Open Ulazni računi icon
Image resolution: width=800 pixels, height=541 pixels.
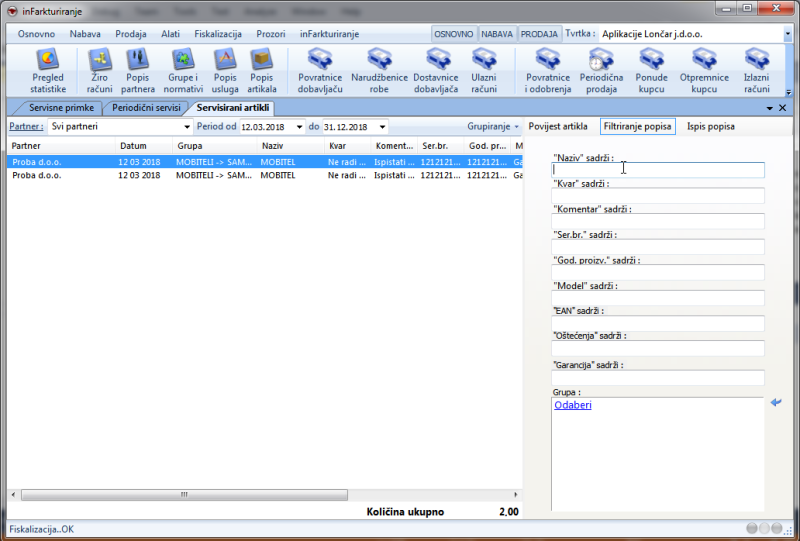(484, 71)
